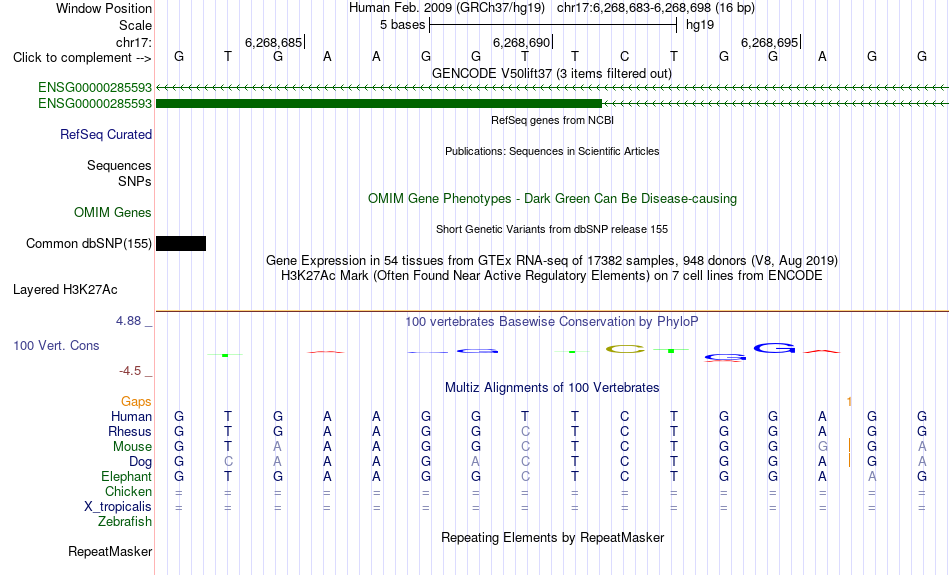Click the -4.5 PhyloP scale value
The image size is (950, 575).
click(x=130, y=371)
